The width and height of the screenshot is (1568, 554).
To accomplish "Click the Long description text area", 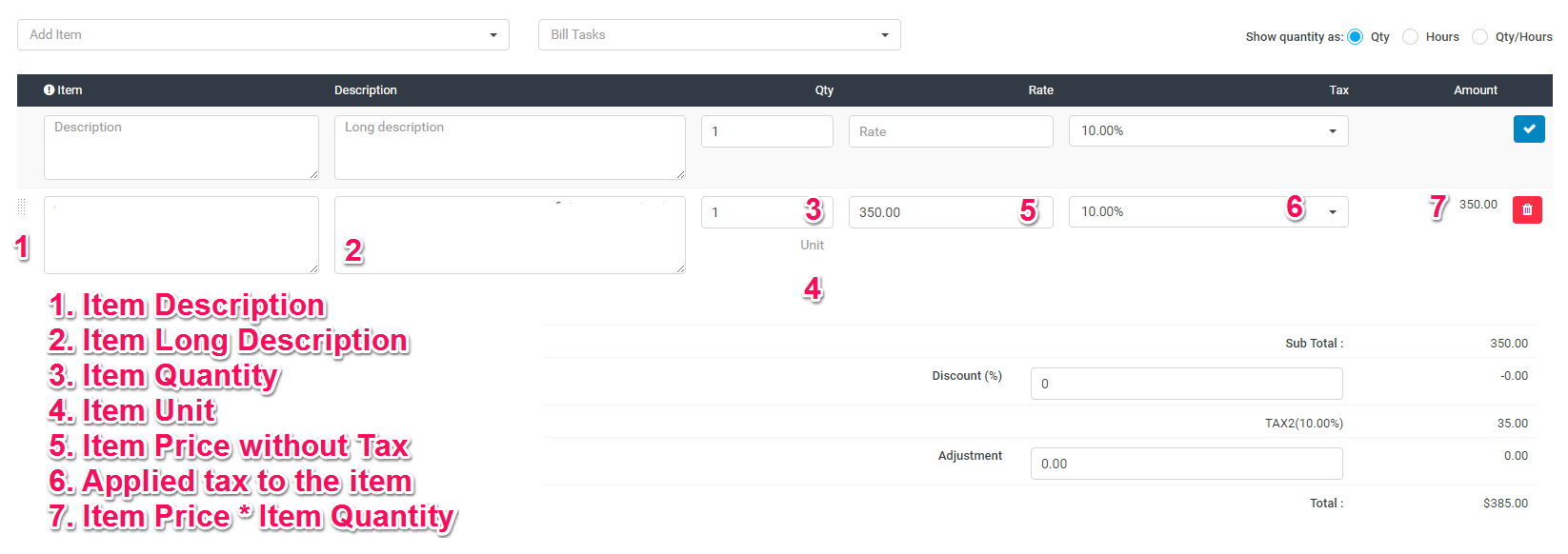I will tap(510, 148).
